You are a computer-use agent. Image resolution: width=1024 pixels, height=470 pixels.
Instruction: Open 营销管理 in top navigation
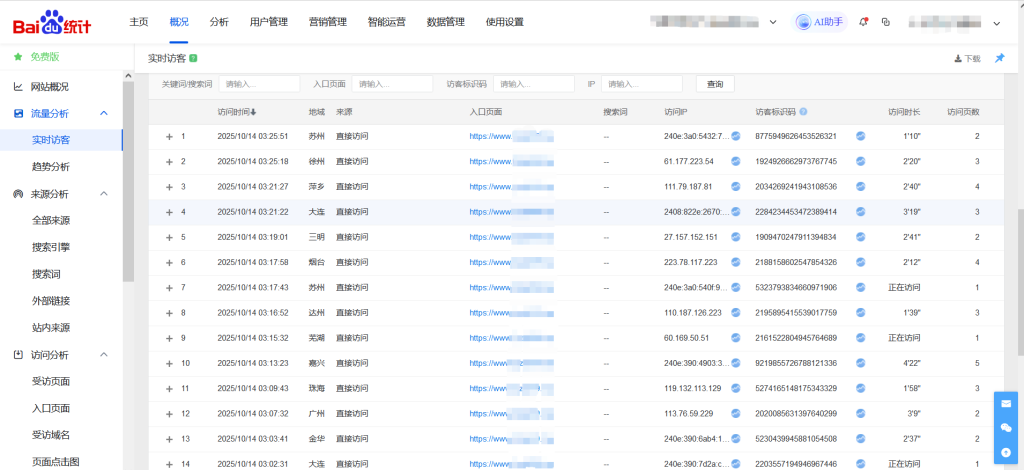[x=327, y=22]
